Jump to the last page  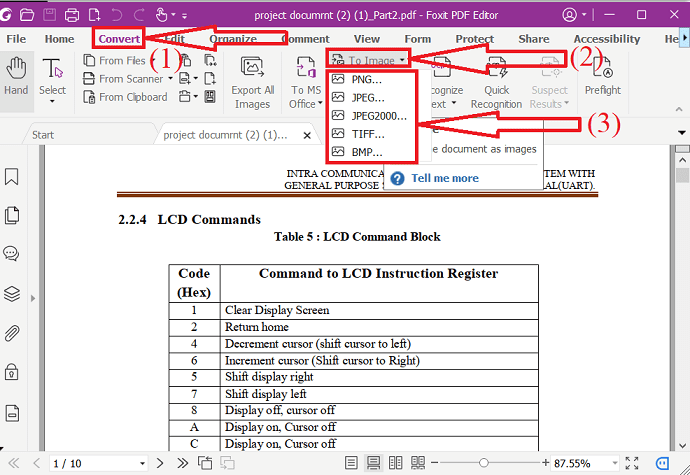(182, 463)
